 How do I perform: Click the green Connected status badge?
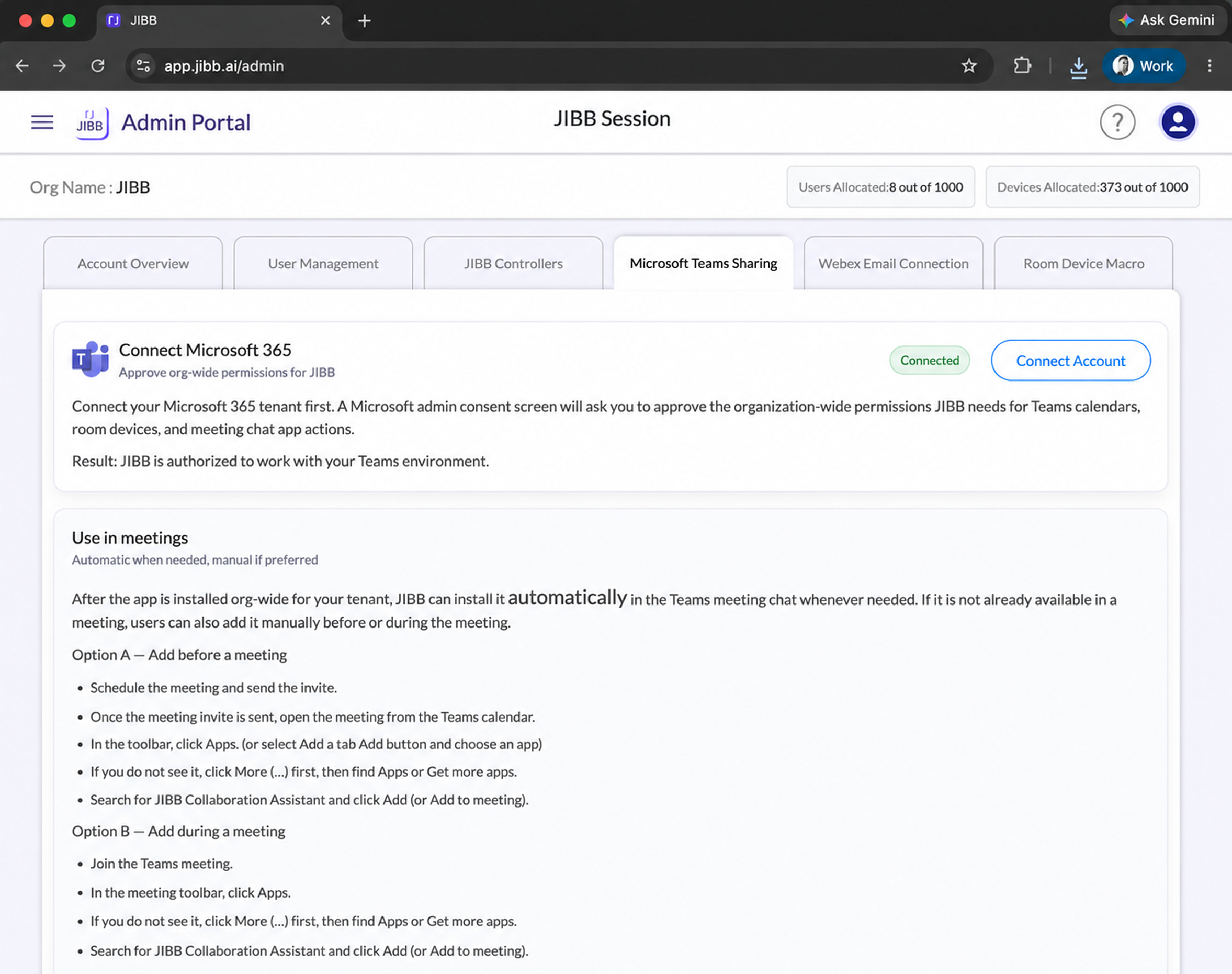pos(930,361)
